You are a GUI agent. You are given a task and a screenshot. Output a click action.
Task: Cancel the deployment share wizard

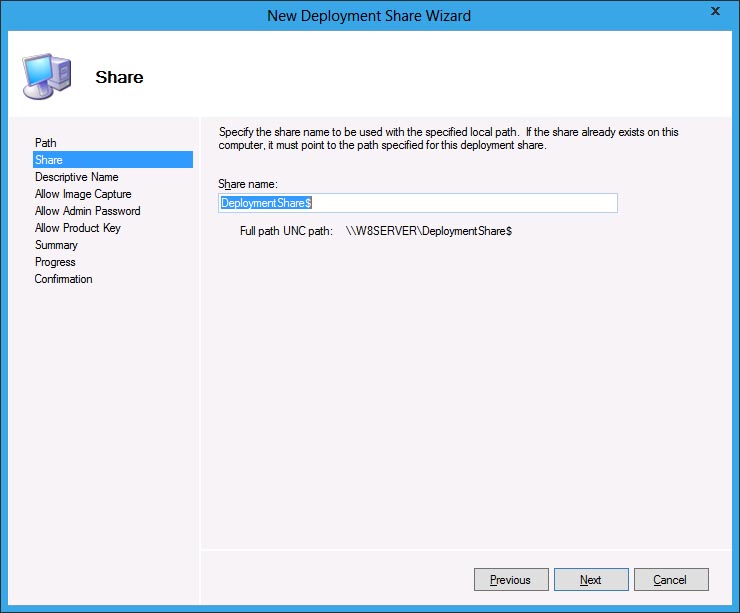670,580
